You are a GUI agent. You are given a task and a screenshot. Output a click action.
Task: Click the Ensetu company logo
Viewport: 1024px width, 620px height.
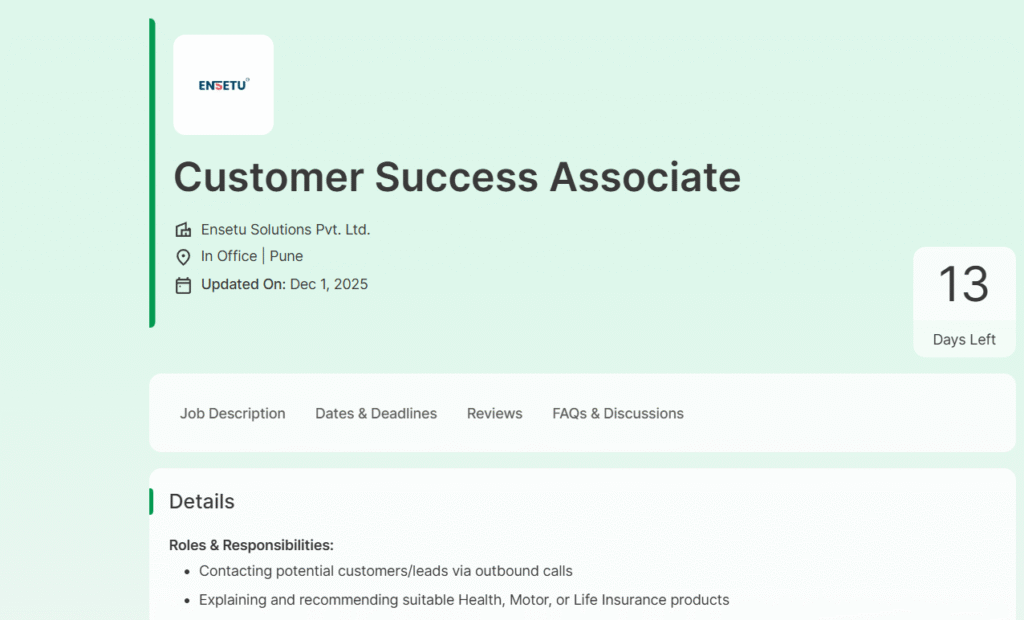(x=223, y=85)
